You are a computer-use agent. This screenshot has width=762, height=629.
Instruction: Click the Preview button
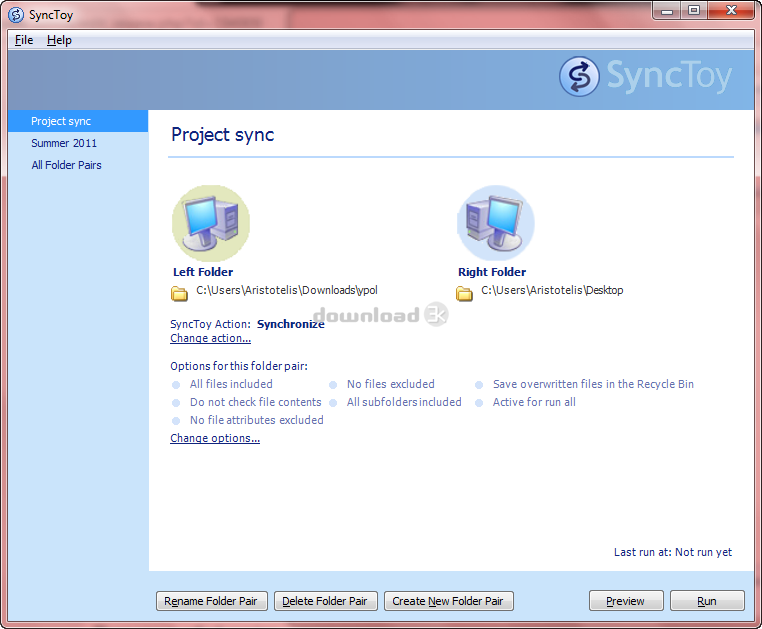626,601
